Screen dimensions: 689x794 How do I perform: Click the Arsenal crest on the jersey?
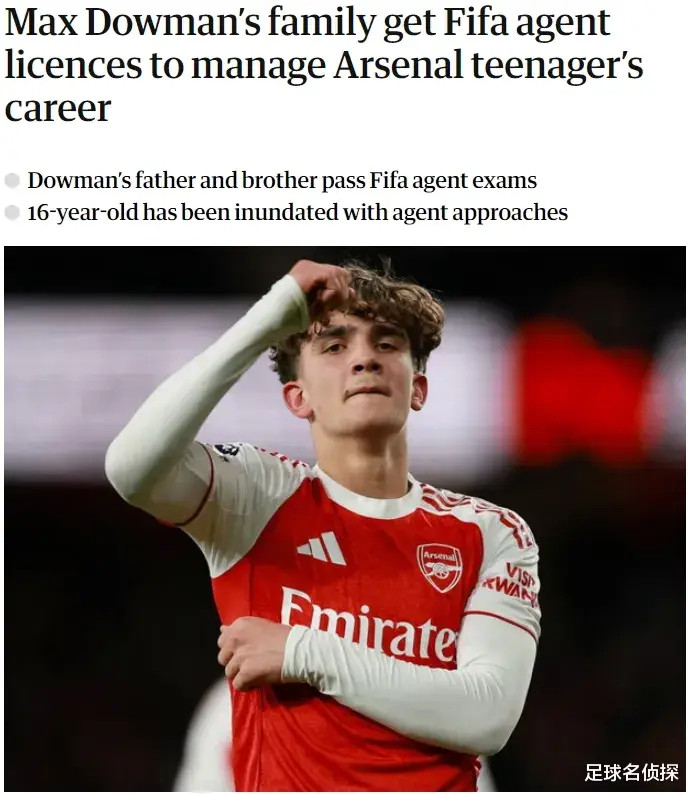[x=439, y=568]
